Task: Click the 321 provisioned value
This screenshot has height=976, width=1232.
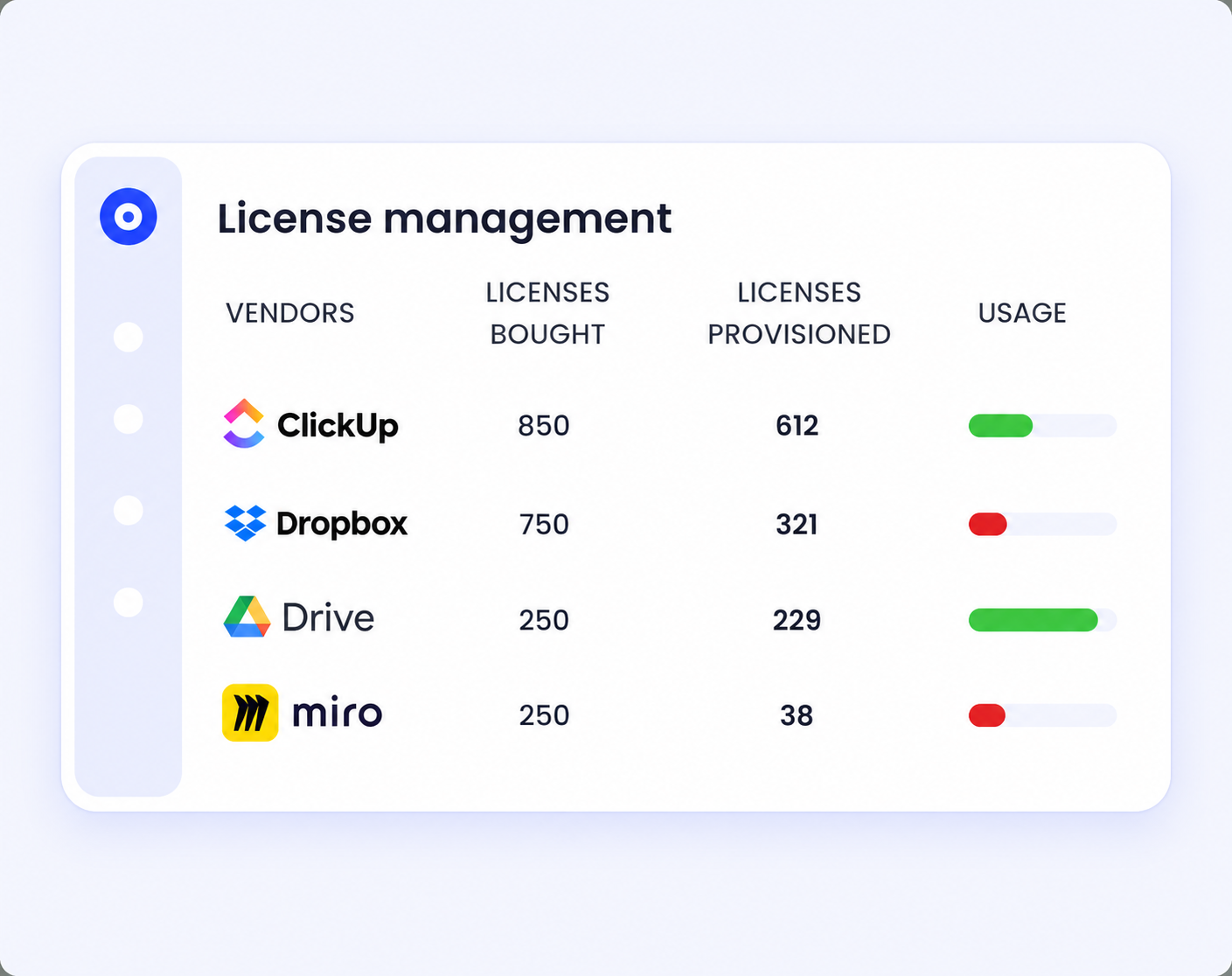Action: pyautogui.click(x=797, y=525)
